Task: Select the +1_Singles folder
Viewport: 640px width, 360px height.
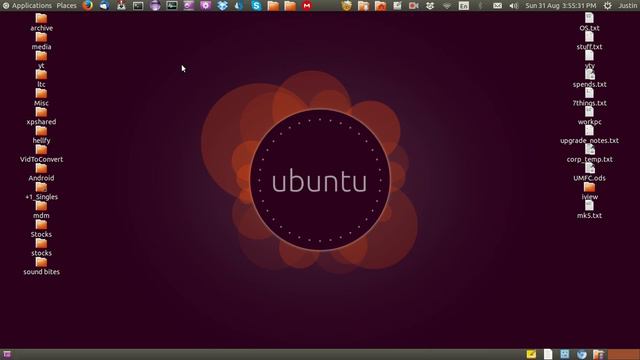Action: pyautogui.click(x=41, y=191)
